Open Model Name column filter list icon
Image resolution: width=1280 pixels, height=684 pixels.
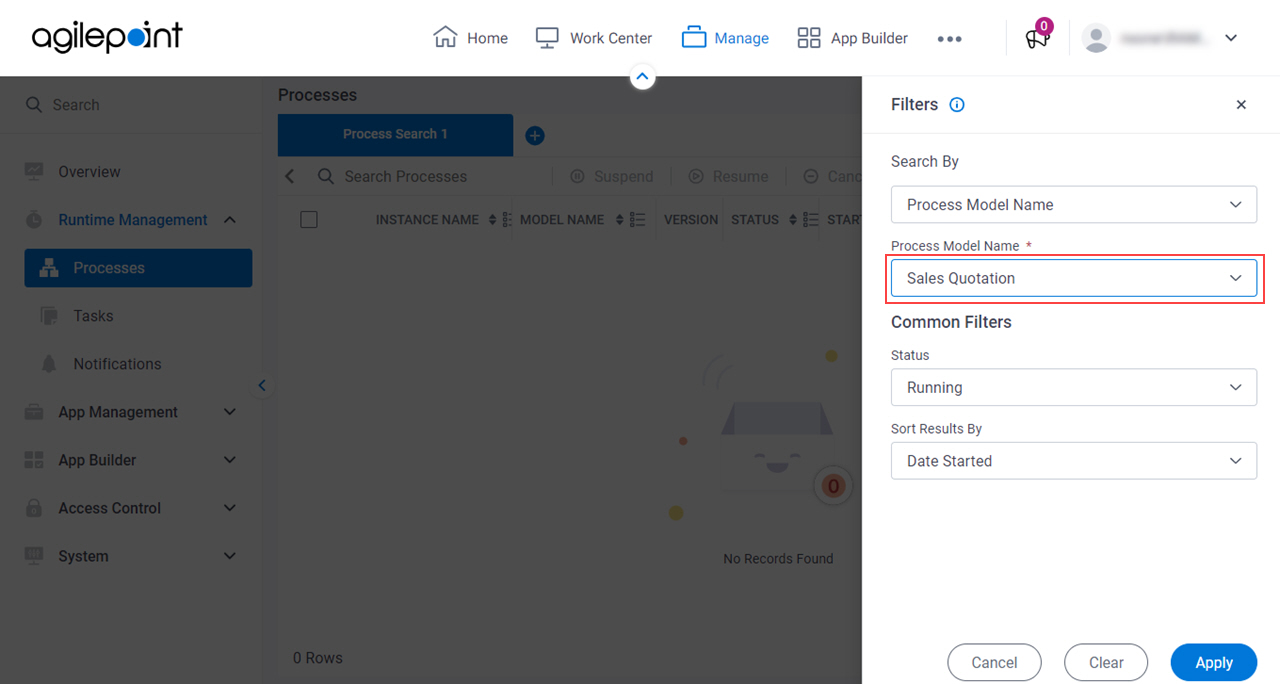pos(638,220)
